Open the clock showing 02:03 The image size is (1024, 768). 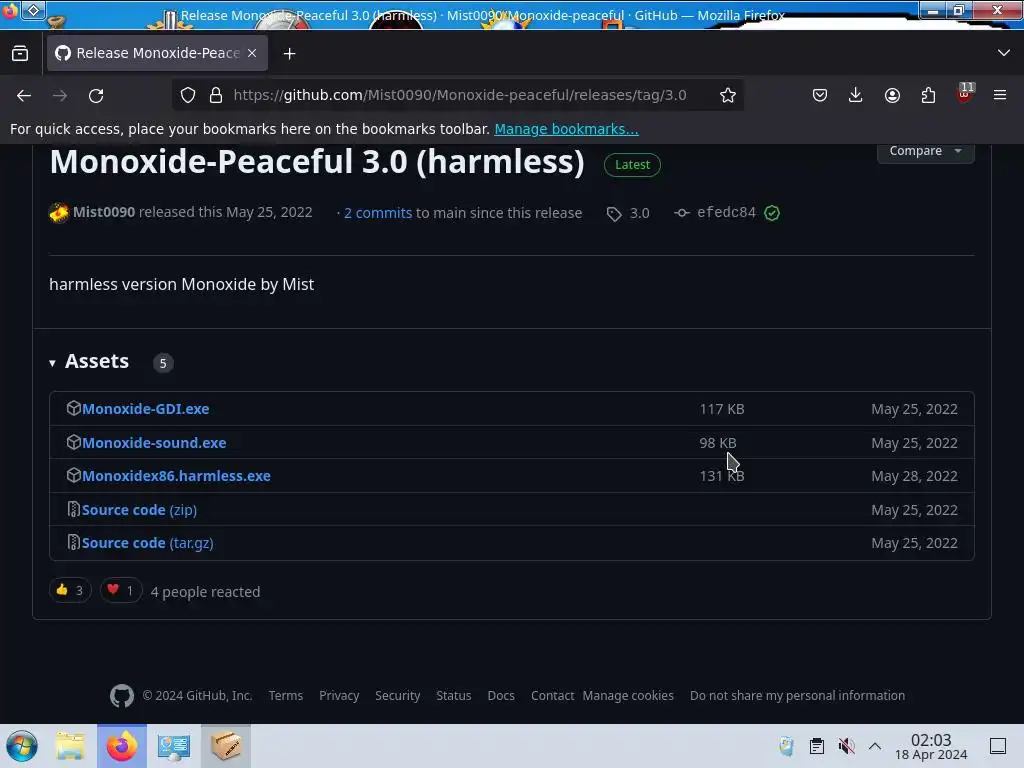931,746
